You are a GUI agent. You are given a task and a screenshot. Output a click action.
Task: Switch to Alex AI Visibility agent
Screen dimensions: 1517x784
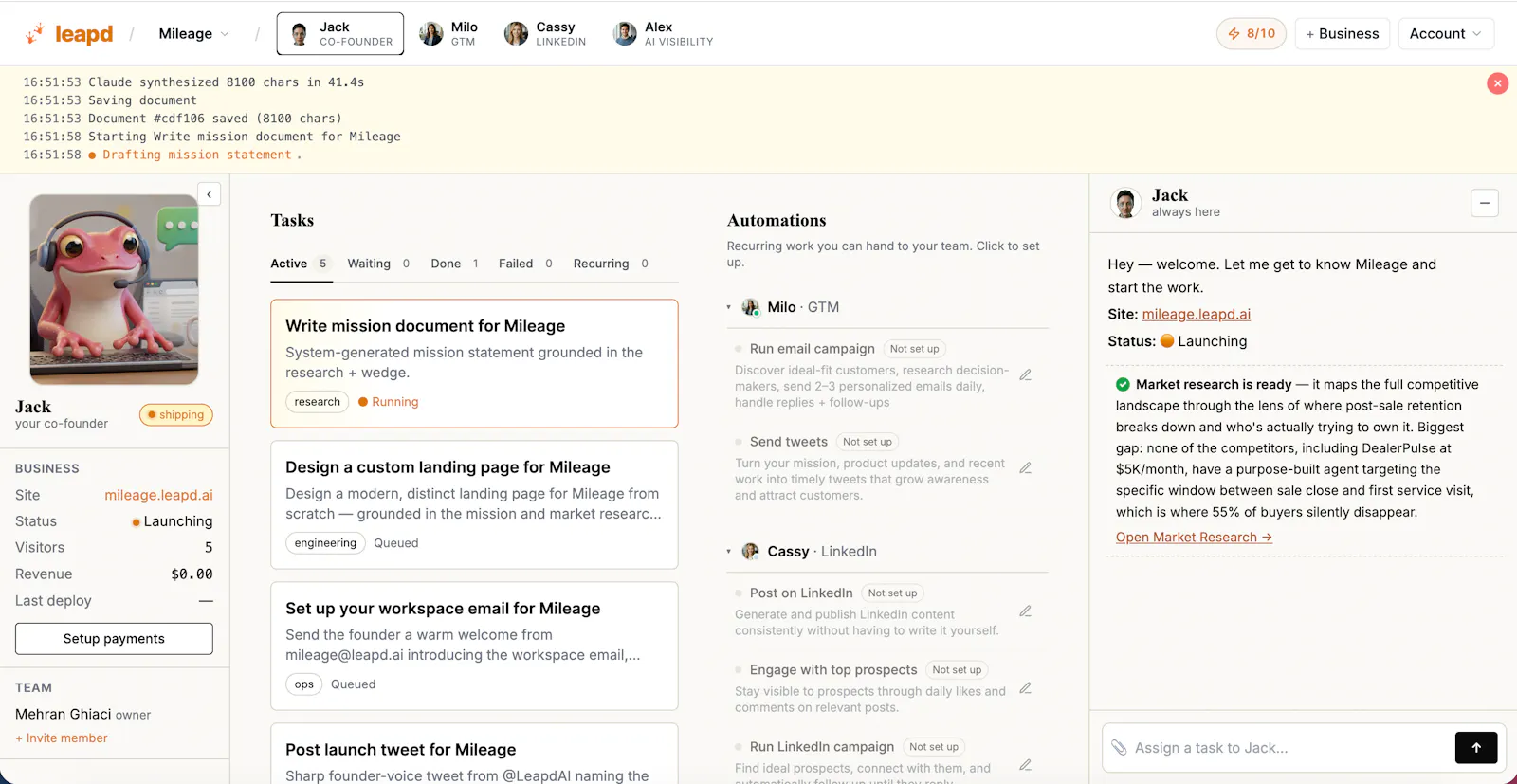(663, 34)
